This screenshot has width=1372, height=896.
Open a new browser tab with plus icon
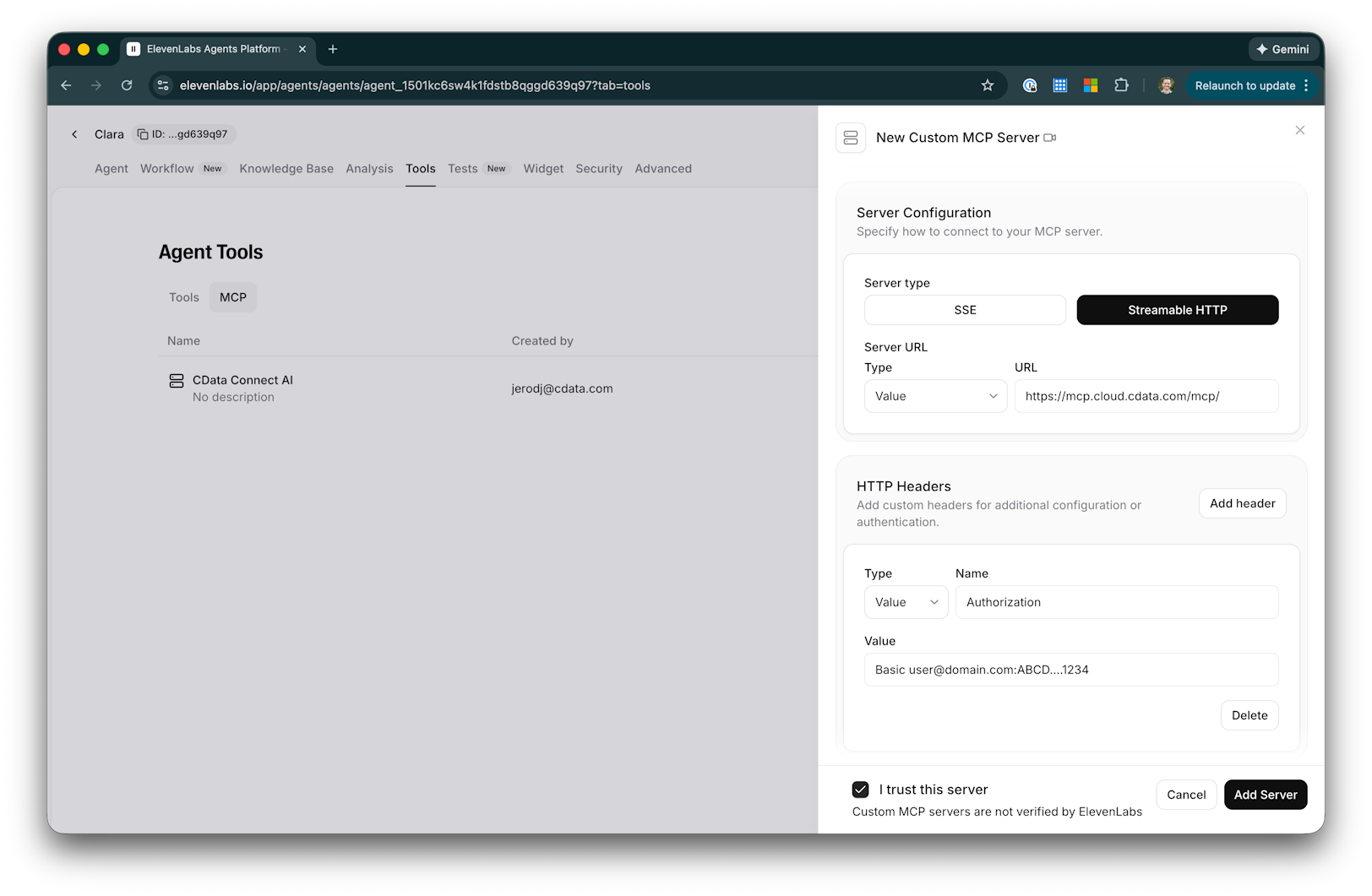click(333, 49)
